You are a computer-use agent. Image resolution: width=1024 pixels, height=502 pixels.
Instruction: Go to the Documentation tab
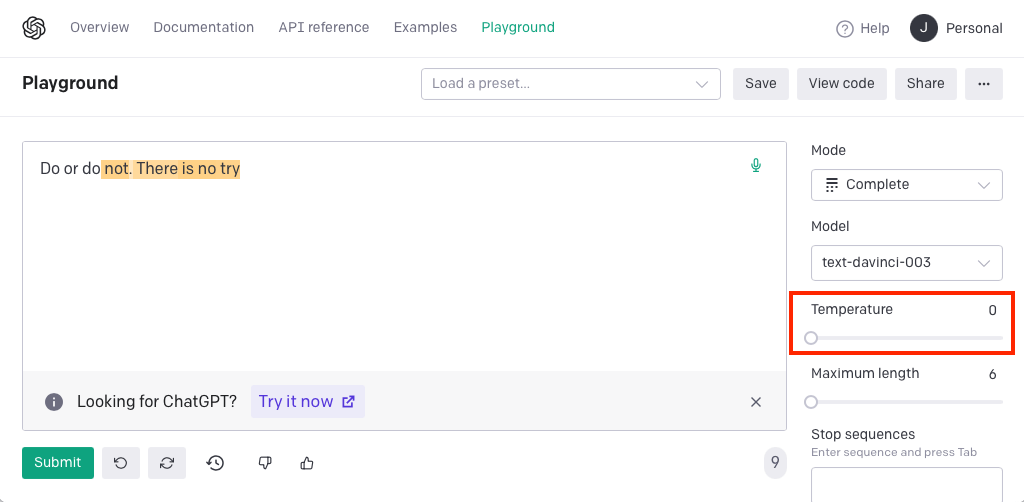[x=203, y=28]
